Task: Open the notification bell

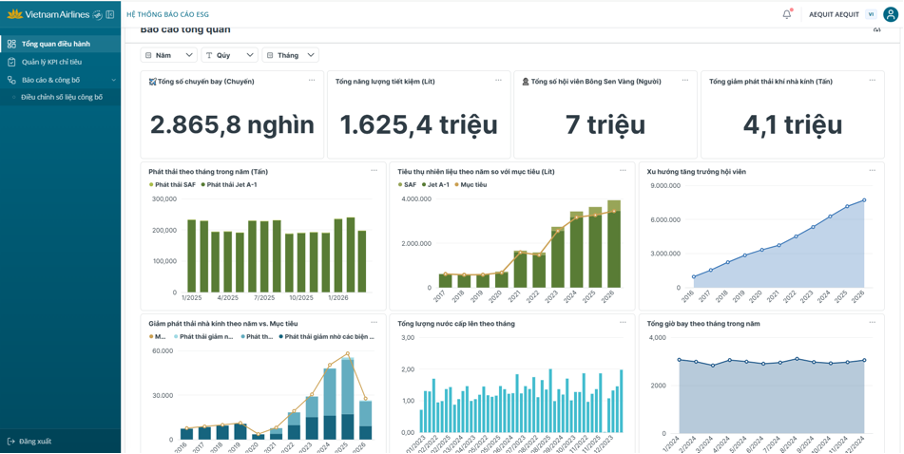Action: click(x=787, y=14)
